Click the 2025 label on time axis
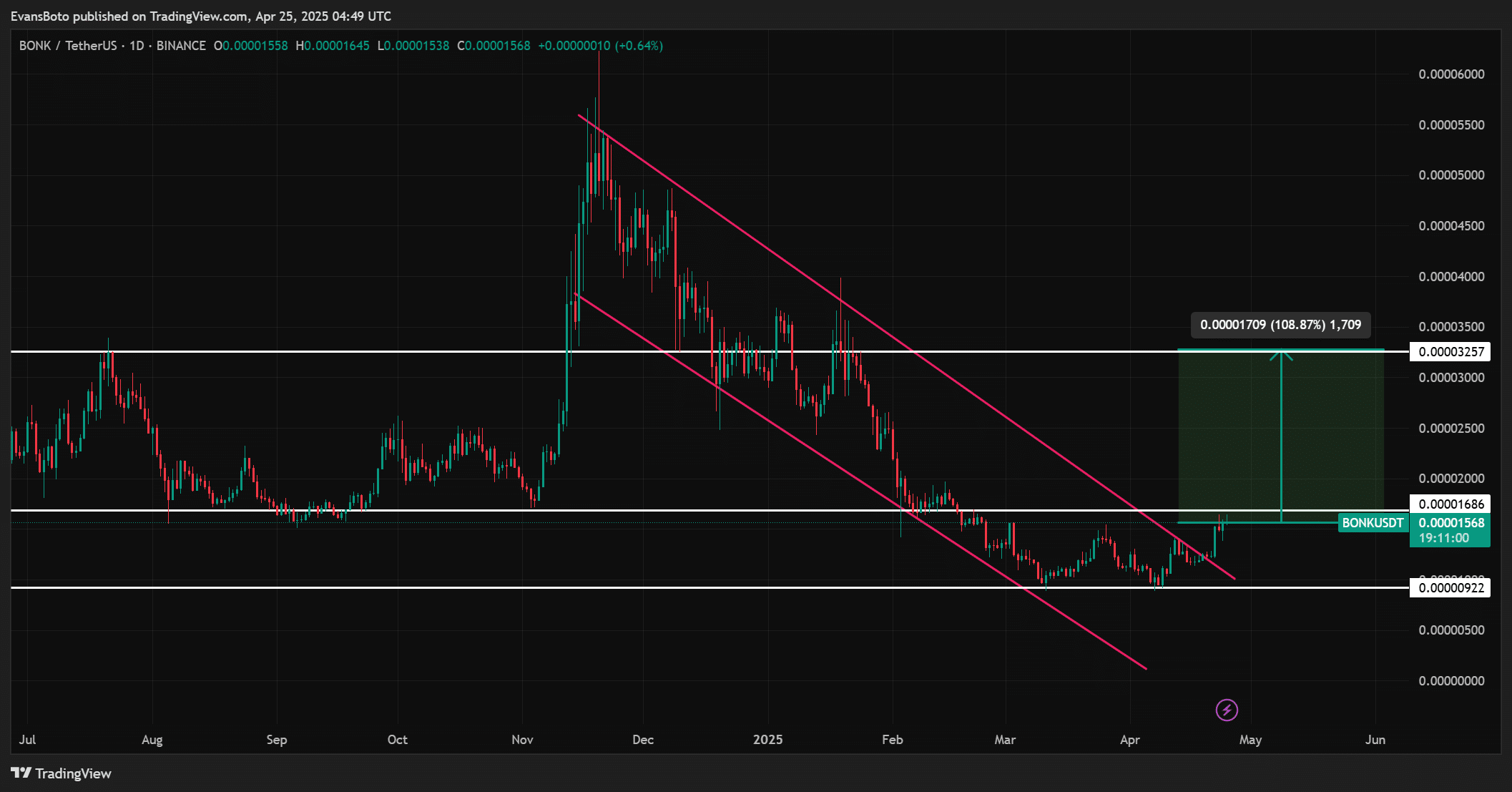Screen dimensions: 1512x792 click(767, 740)
